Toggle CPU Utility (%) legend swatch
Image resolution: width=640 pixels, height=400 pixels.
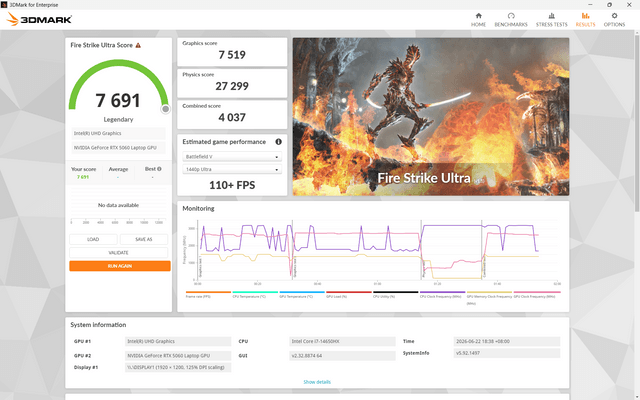[396, 292]
